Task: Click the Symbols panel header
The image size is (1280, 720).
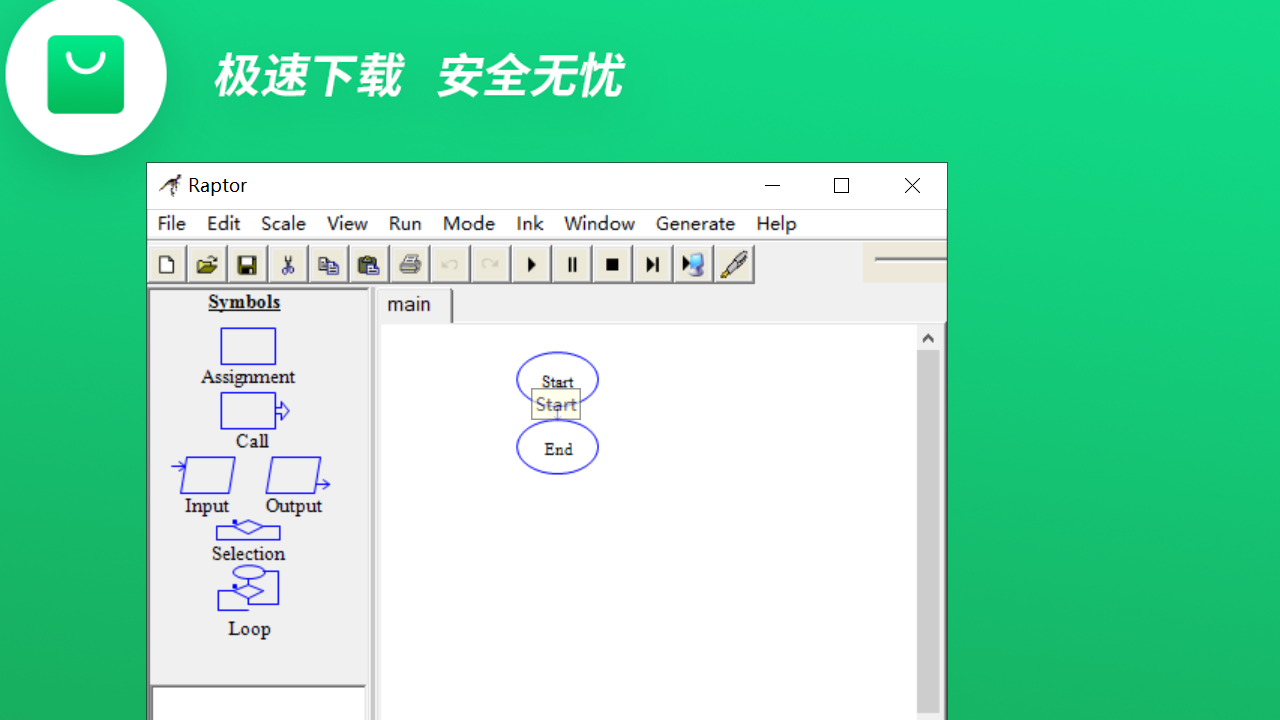Action: point(243,301)
